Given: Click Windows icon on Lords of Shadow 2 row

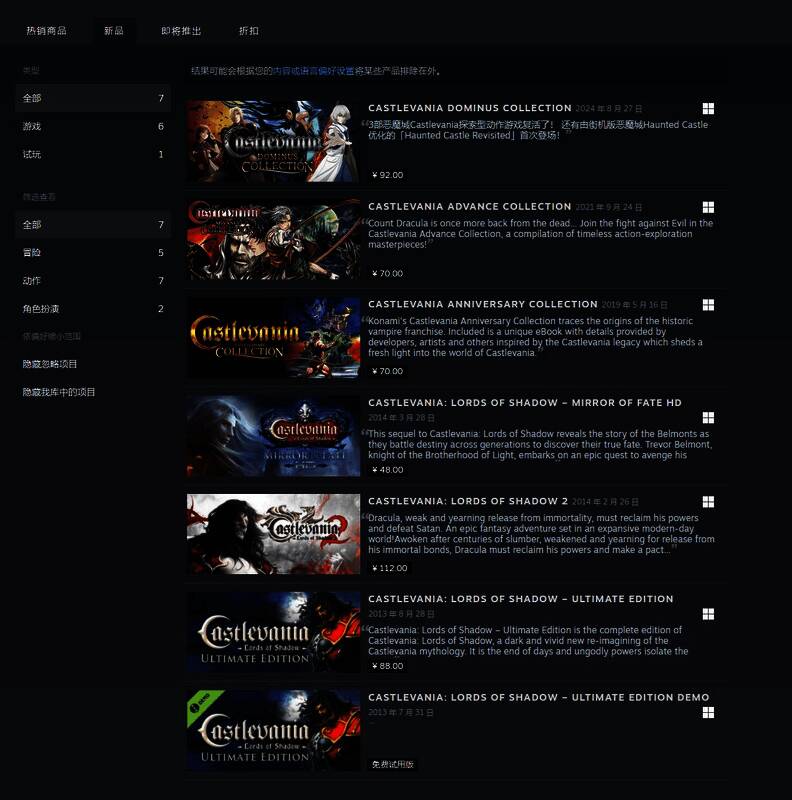Looking at the screenshot, I should point(708,502).
